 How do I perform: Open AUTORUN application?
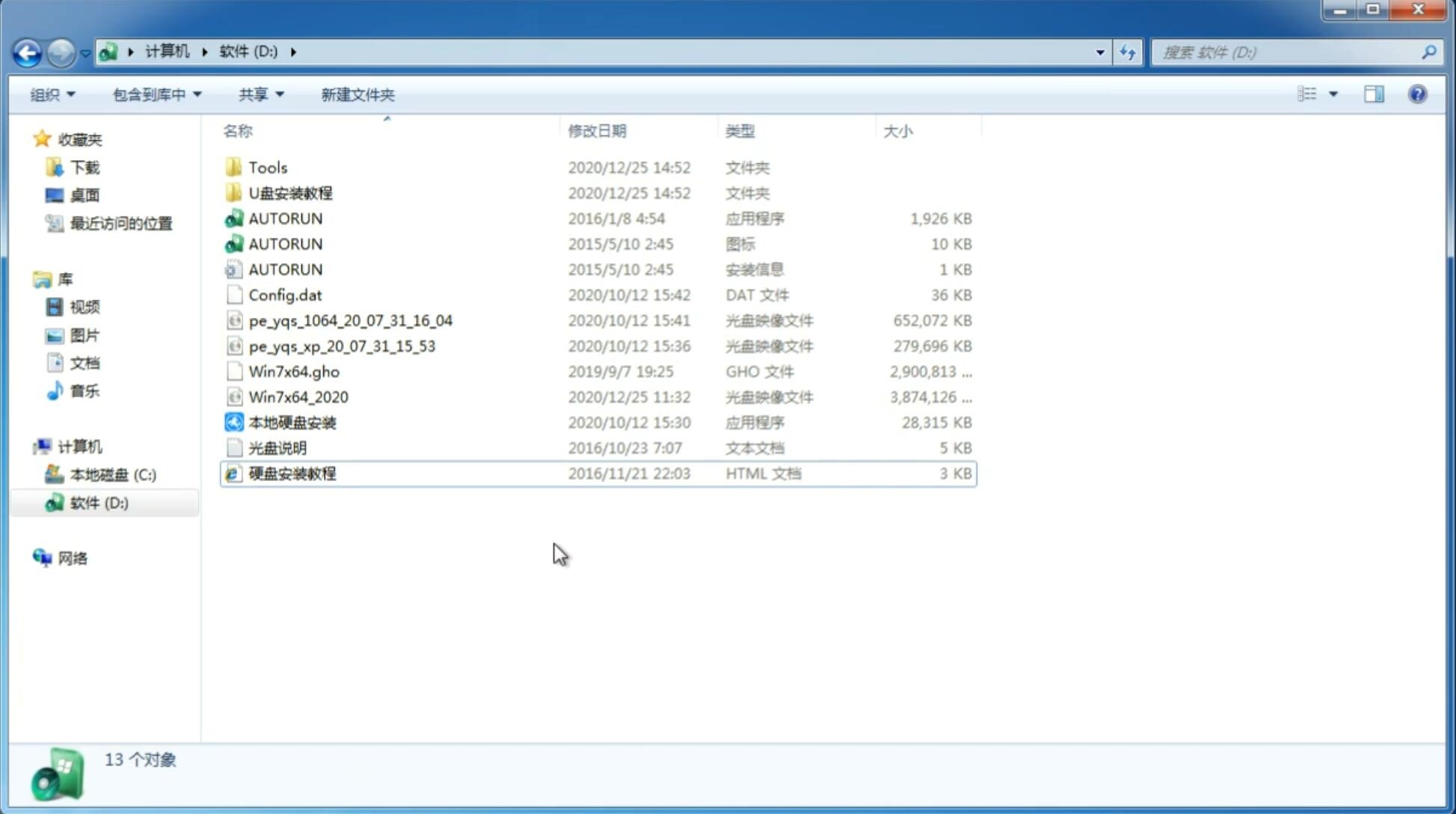(286, 218)
